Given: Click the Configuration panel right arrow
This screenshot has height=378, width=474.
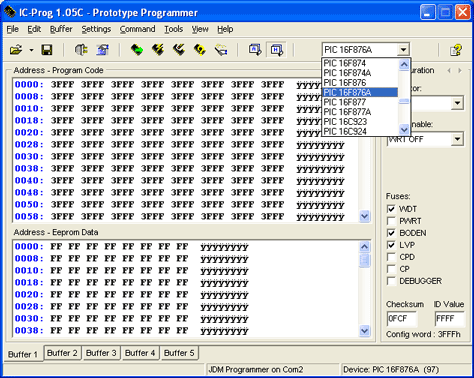Looking at the screenshot, I should [x=460, y=70].
